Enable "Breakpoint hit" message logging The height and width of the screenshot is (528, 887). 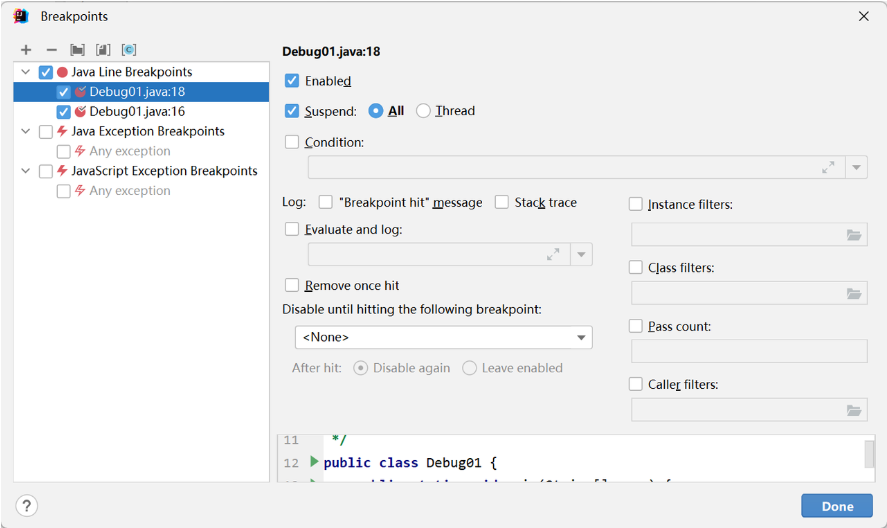pyautogui.click(x=325, y=202)
